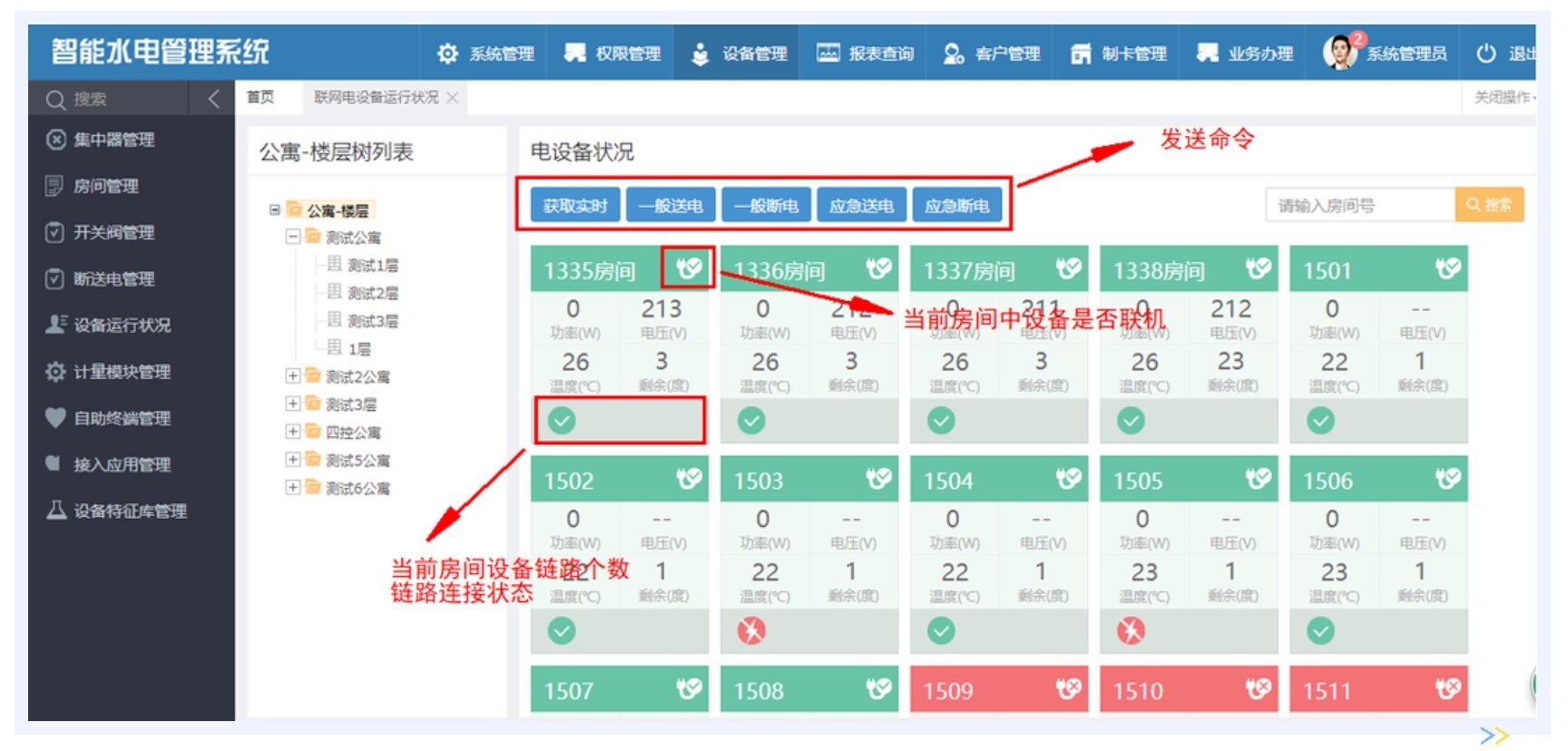Collapse the left sidebar with the arrow icon
This screenshot has width=1568, height=751.
[213, 99]
